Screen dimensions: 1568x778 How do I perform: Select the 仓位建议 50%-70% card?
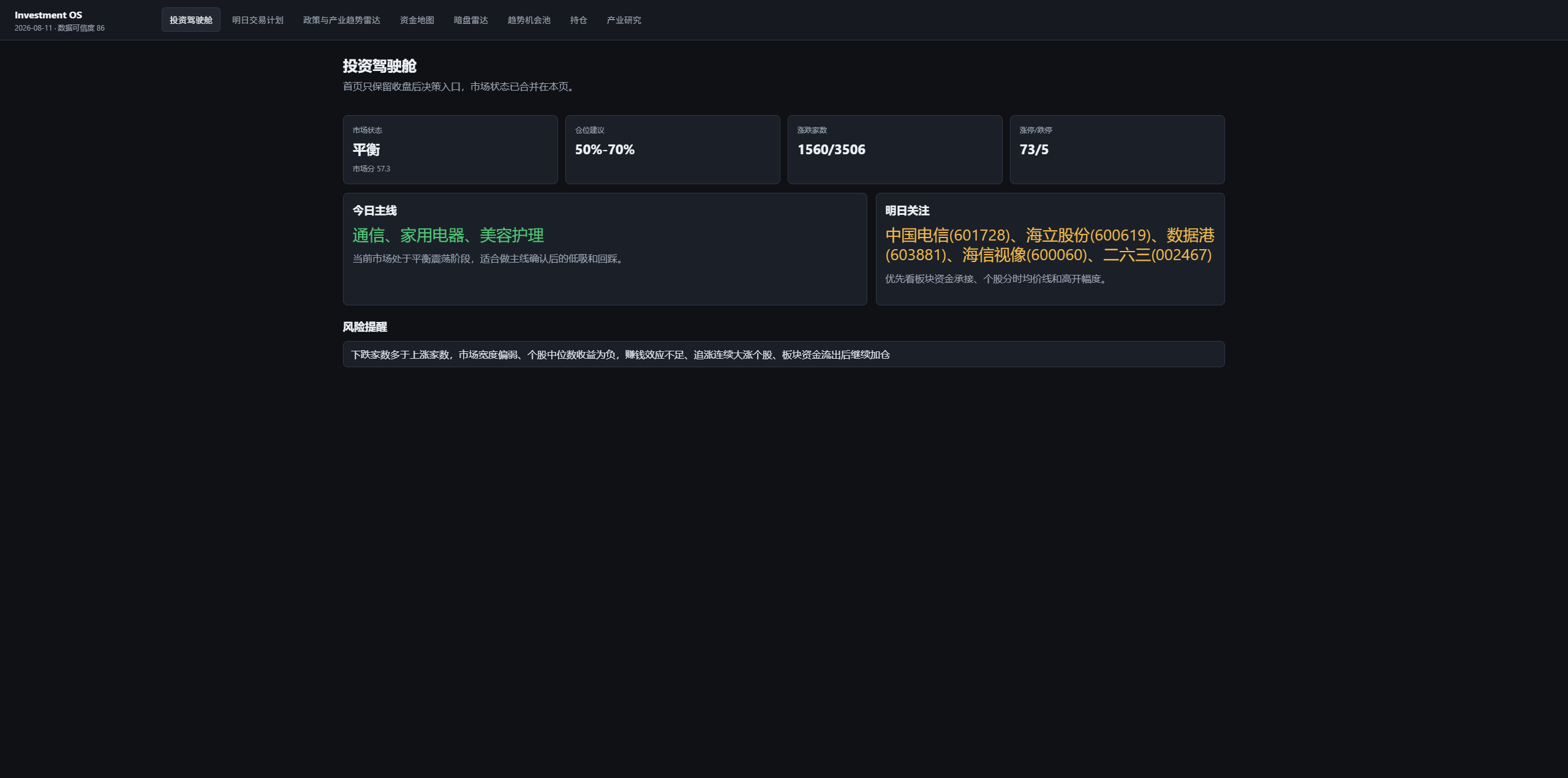pyautogui.click(x=673, y=149)
